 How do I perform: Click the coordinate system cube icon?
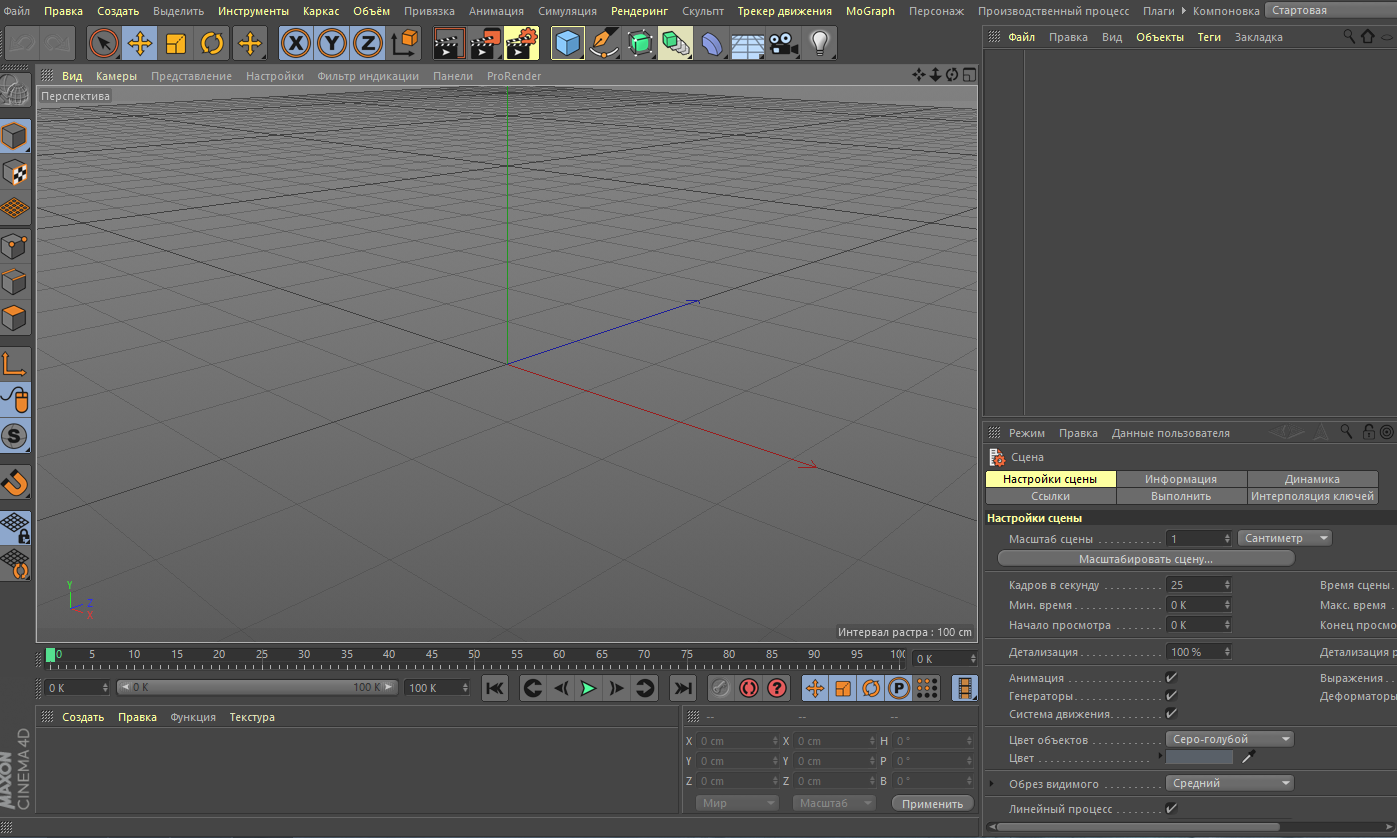tap(405, 43)
